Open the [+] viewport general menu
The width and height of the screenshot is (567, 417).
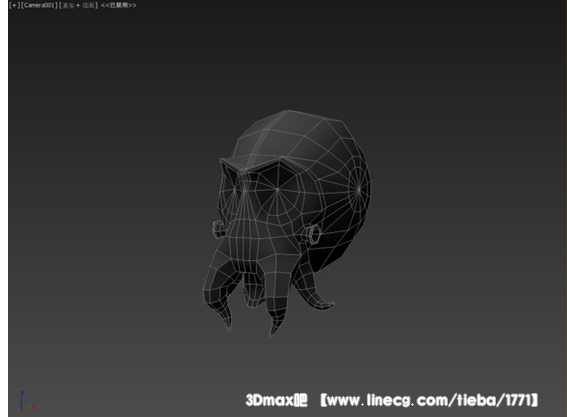[14, 5]
